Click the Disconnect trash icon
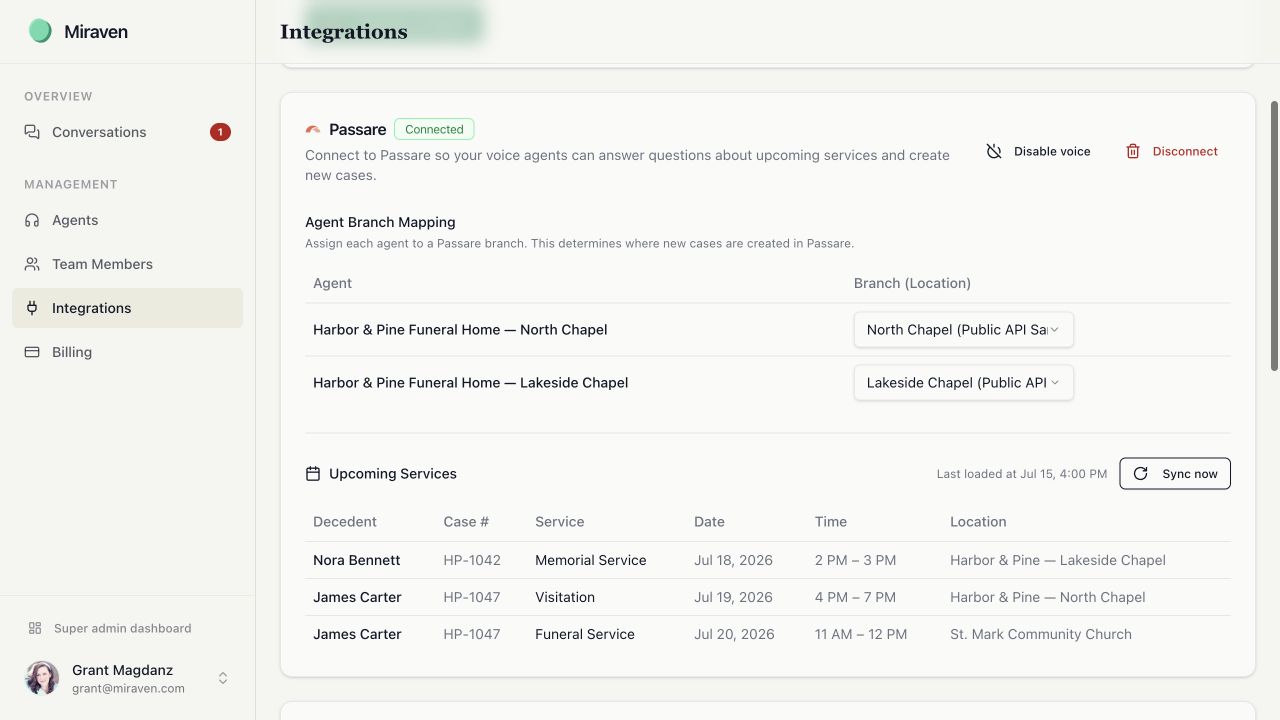Screen dimensions: 1280x720 tap(1133, 152)
